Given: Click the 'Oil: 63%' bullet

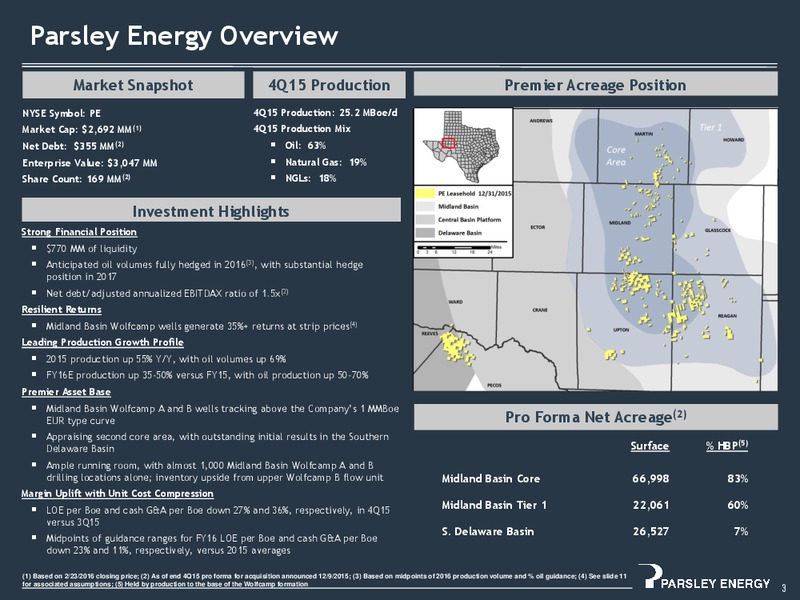Looking at the screenshot, I should coord(305,145).
